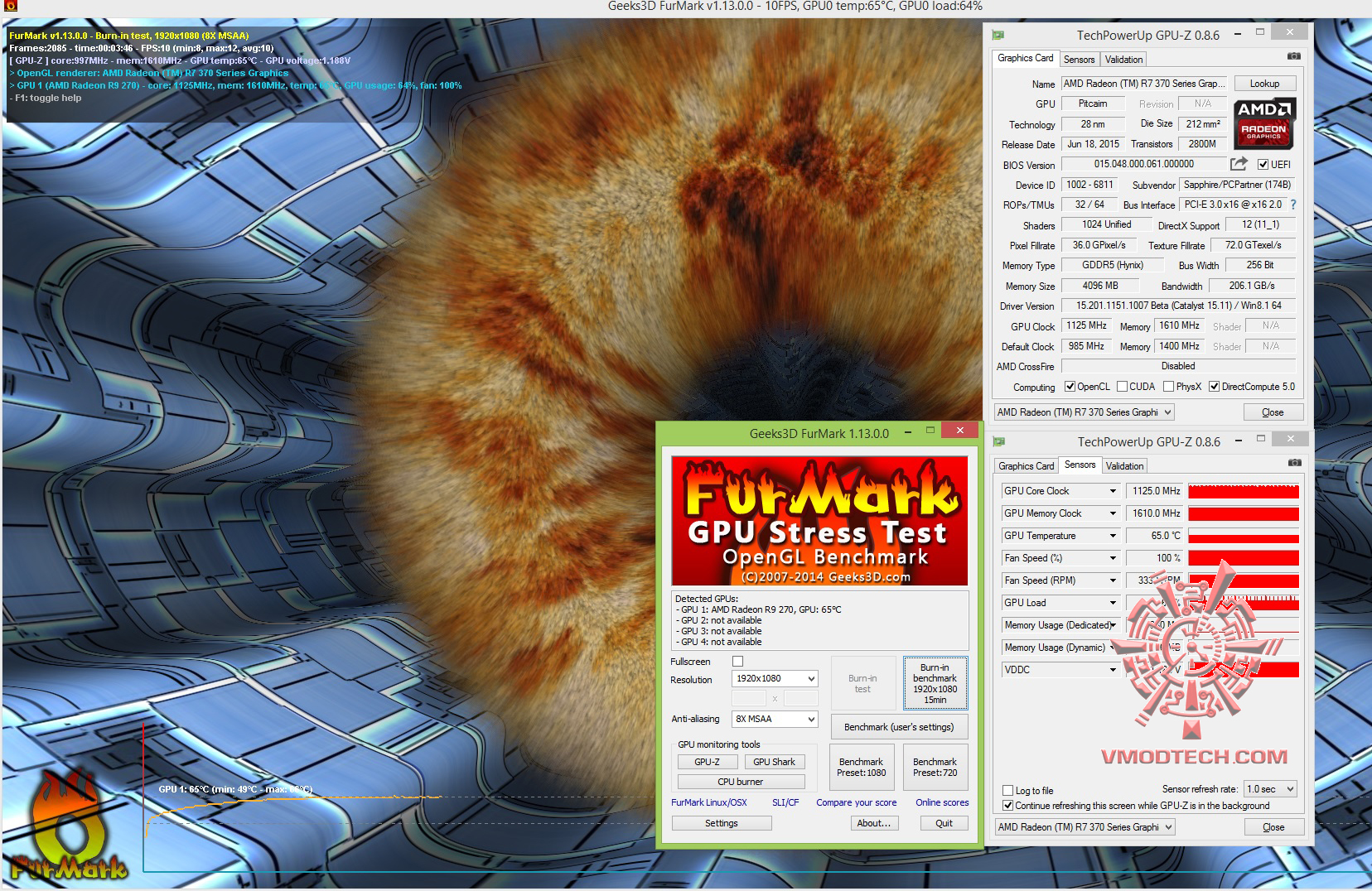Click Close in the GPU-Z Graphics Card window

pyautogui.click(x=1273, y=412)
